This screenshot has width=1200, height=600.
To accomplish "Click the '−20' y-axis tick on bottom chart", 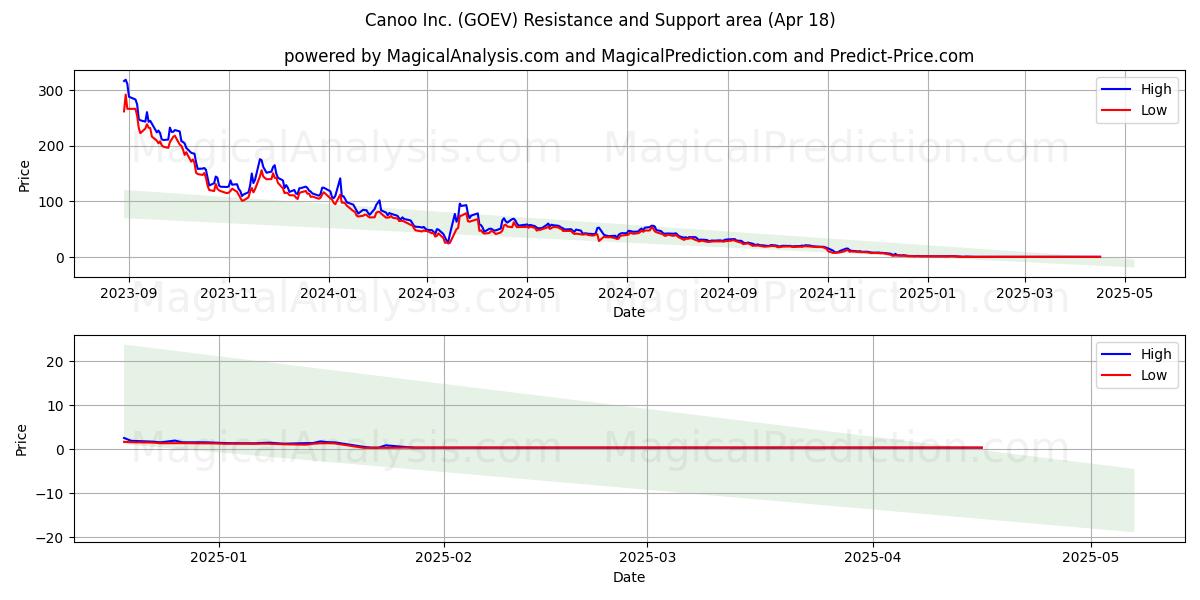I will 51,538.
